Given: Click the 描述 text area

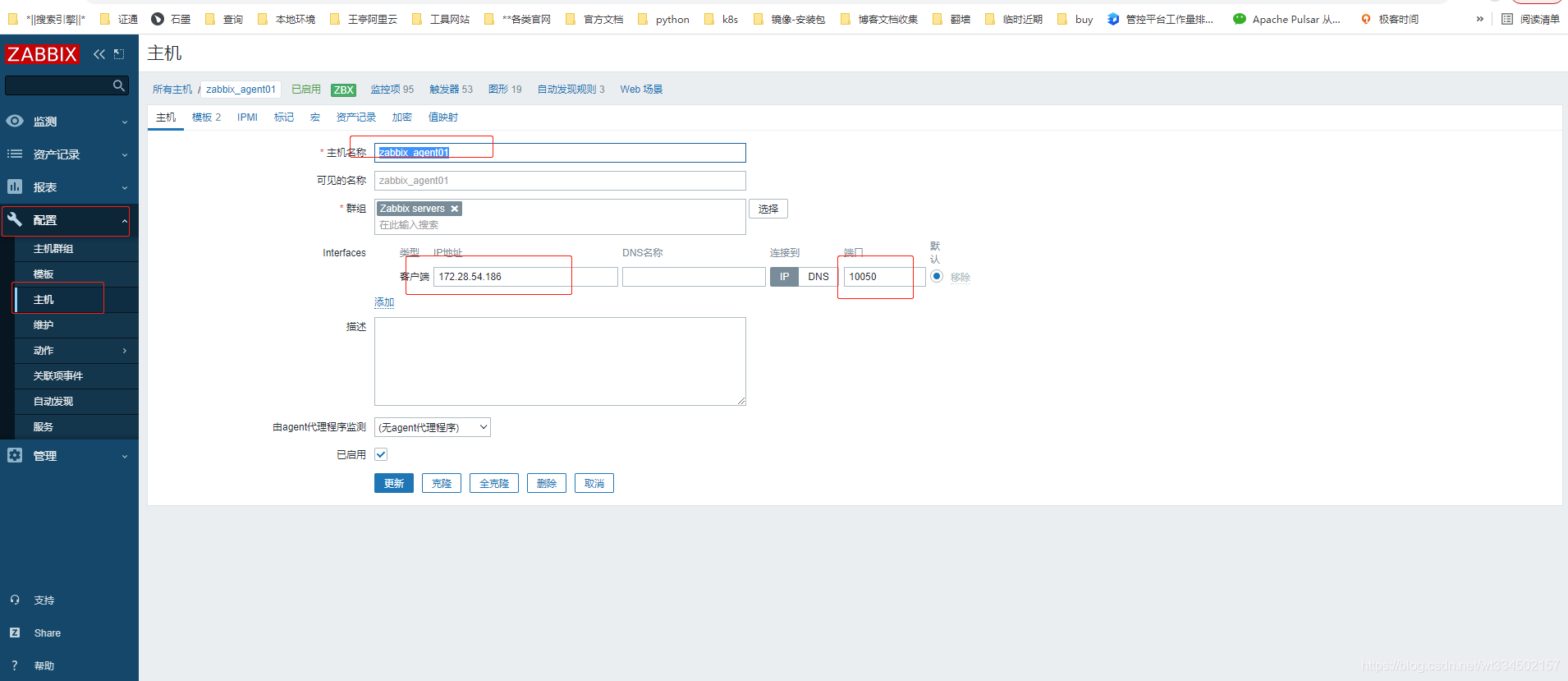Looking at the screenshot, I should click(560, 361).
